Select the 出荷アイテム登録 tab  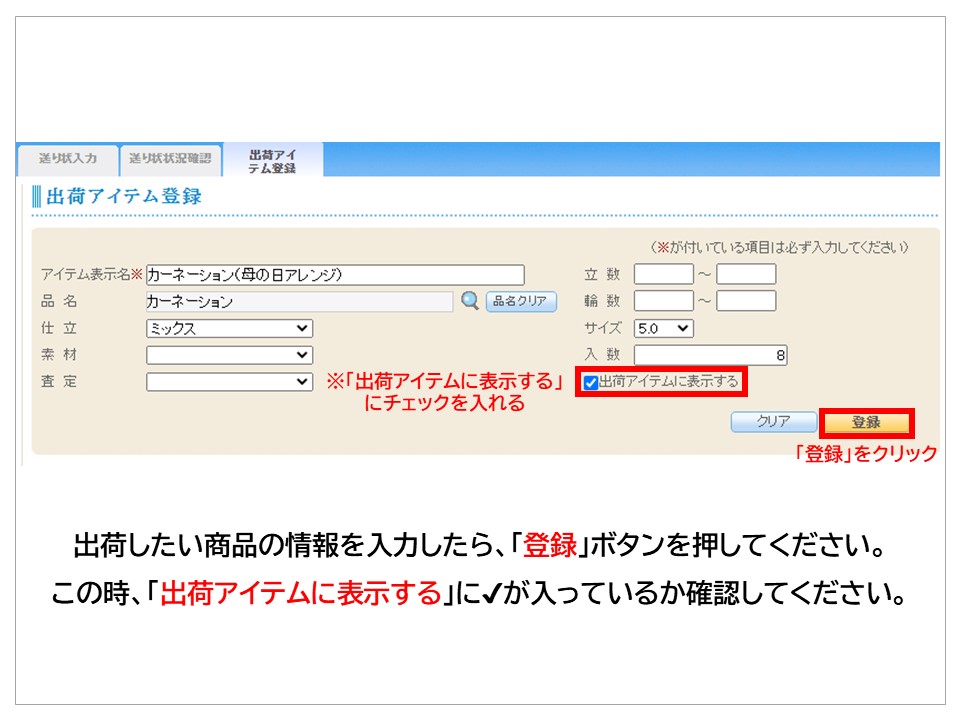click(272, 160)
